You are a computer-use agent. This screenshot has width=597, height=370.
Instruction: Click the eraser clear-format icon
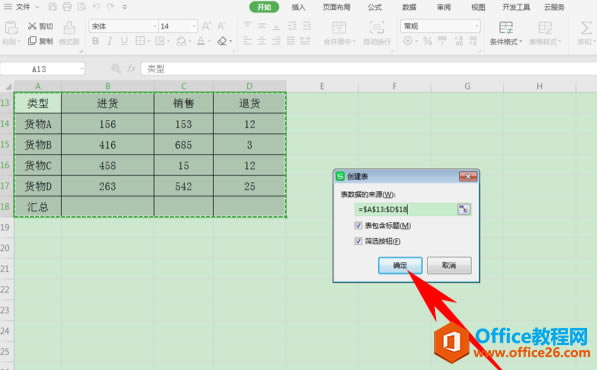[x=222, y=41]
